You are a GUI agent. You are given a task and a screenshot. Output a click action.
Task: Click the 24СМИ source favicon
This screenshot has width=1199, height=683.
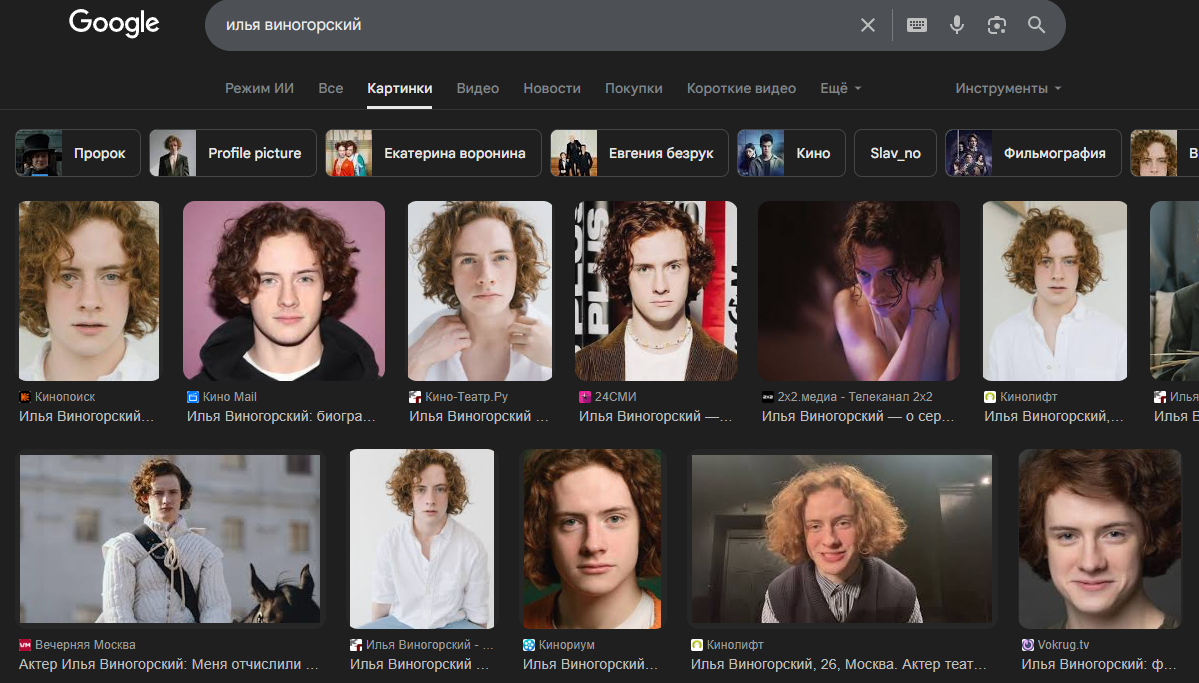coord(585,397)
